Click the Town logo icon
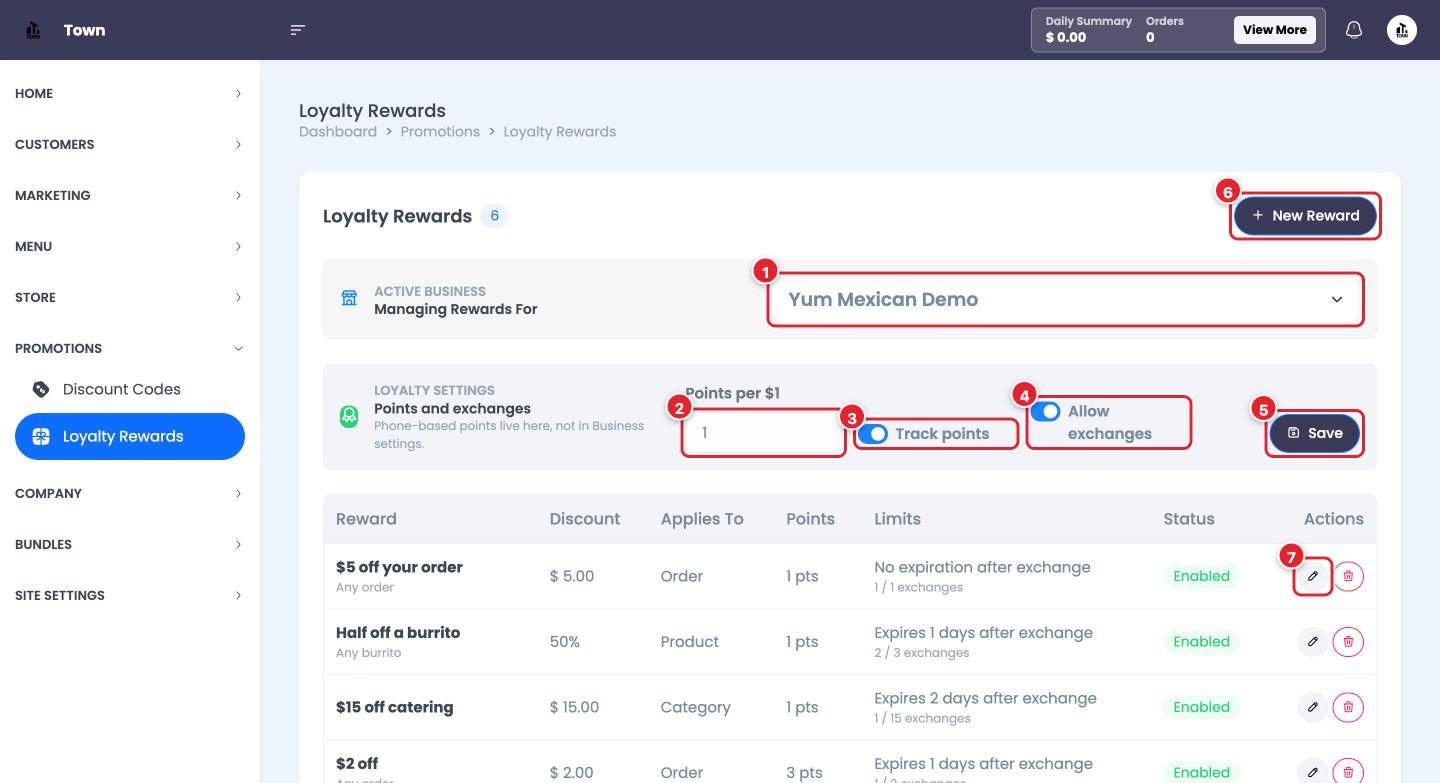Image resolution: width=1440 pixels, height=783 pixels. coord(33,30)
